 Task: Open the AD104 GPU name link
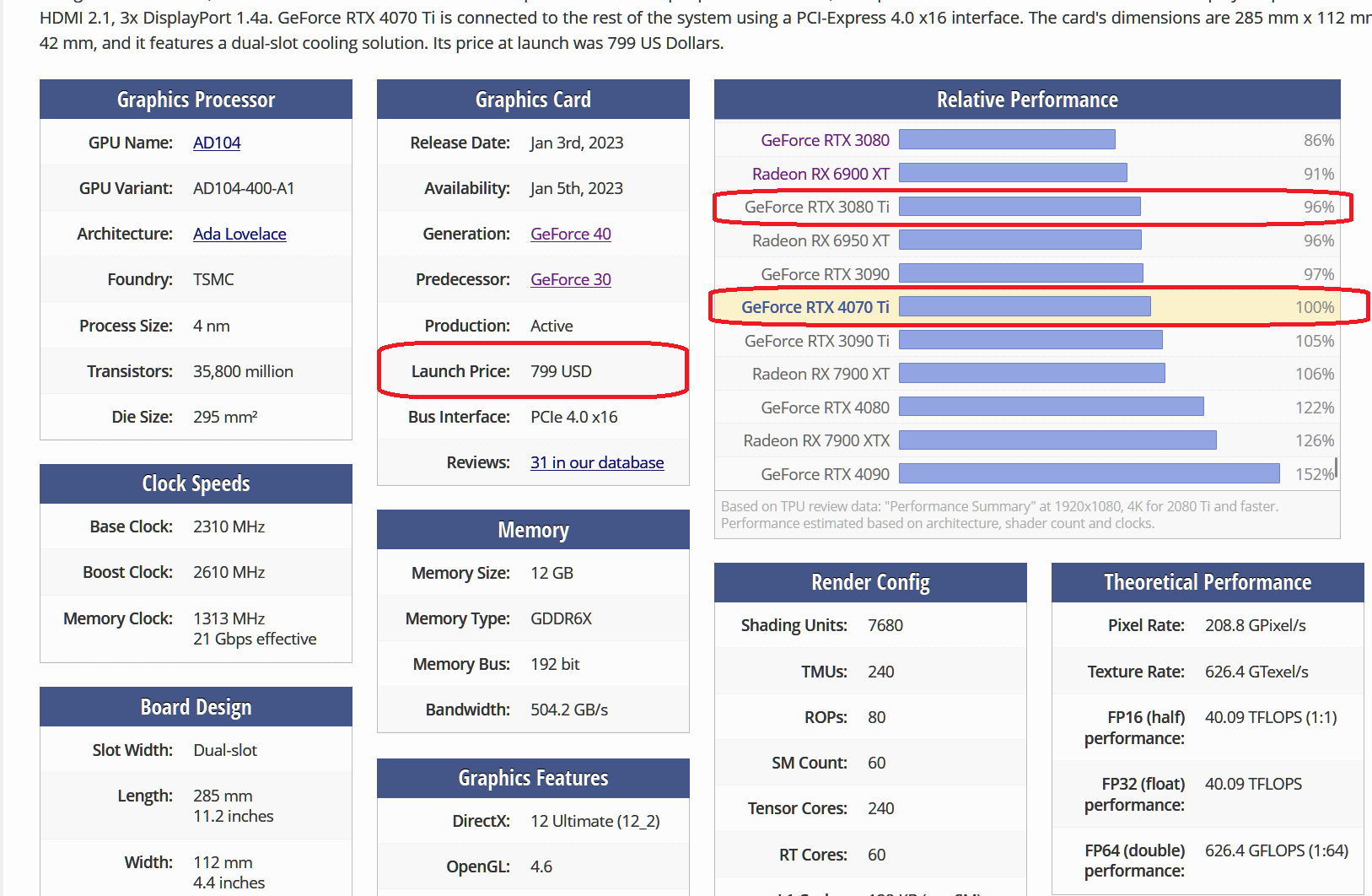tap(217, 143)
